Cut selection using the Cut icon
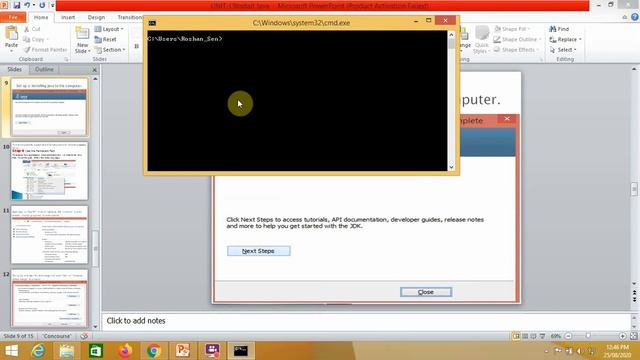The height and width of the screenshot is (360, 640). (32, 29)
